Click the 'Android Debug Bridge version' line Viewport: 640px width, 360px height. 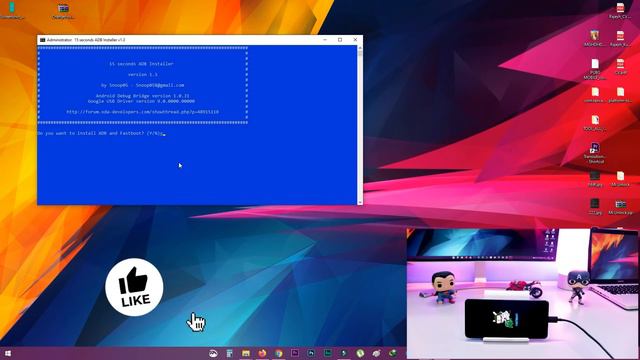142,96
